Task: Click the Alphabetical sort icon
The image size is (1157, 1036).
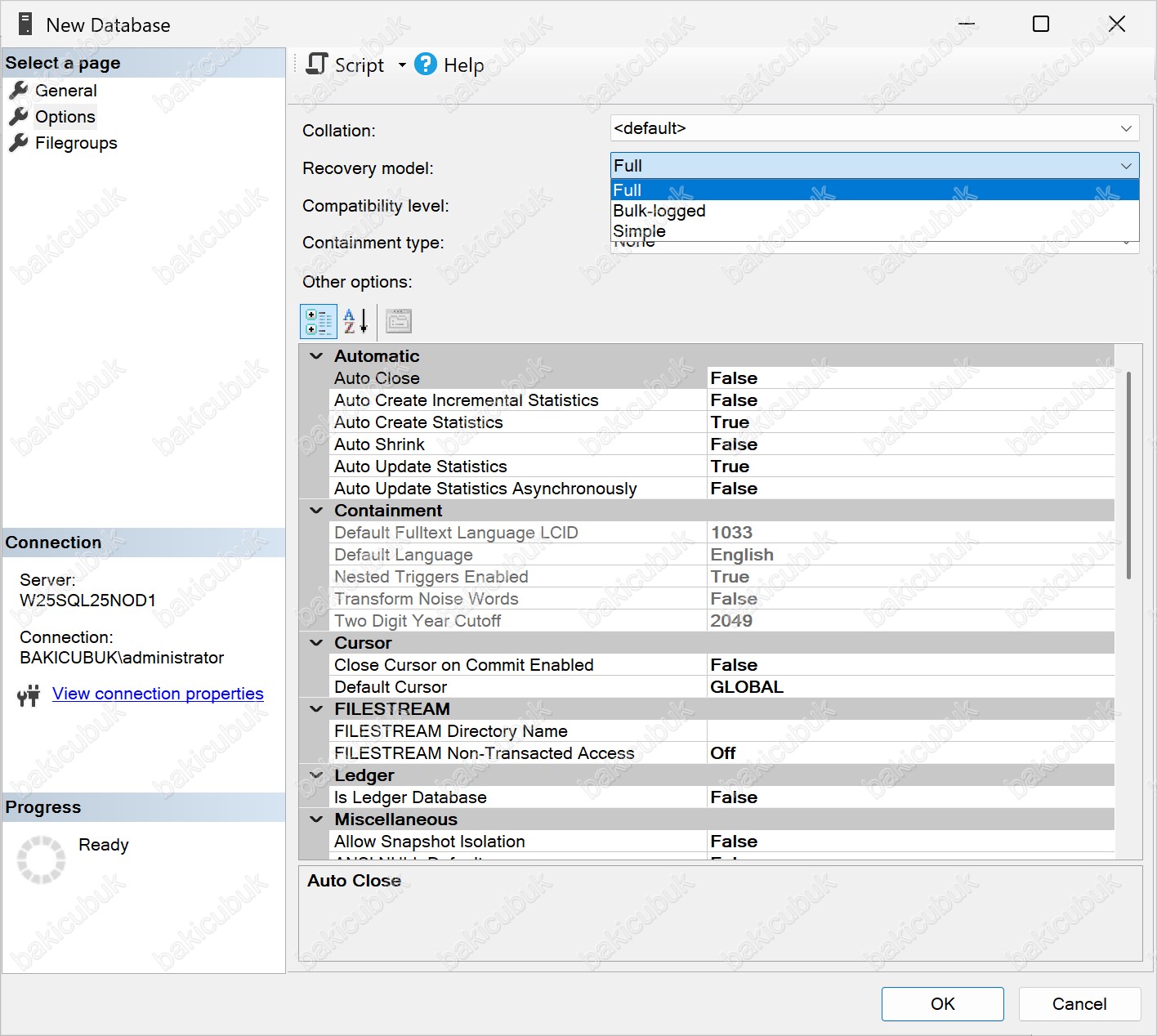Action: tap(355, 322)
